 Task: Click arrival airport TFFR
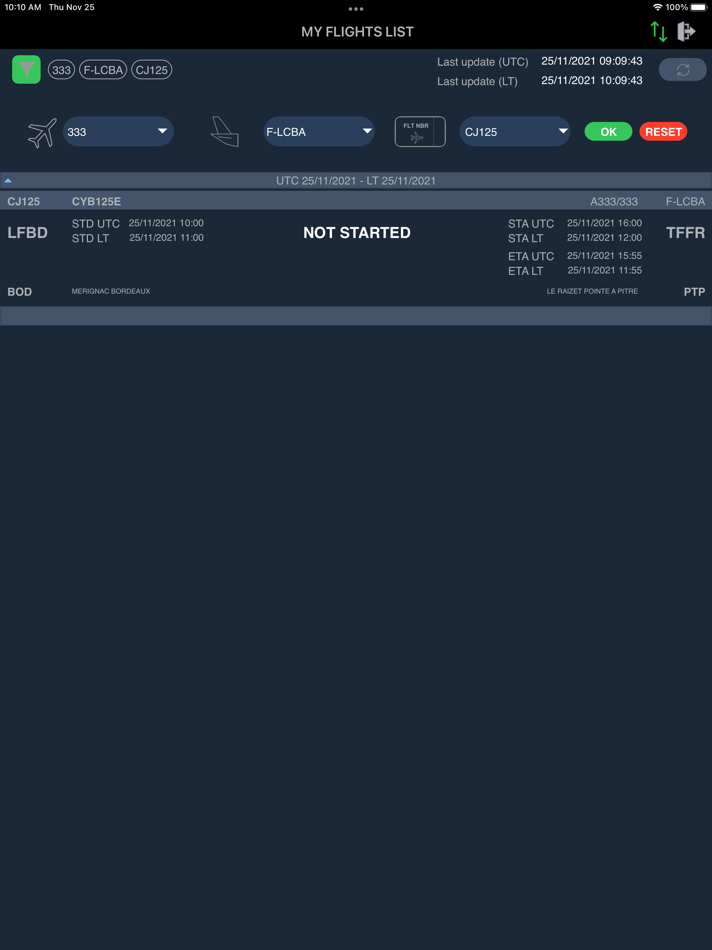coord(685,233)
